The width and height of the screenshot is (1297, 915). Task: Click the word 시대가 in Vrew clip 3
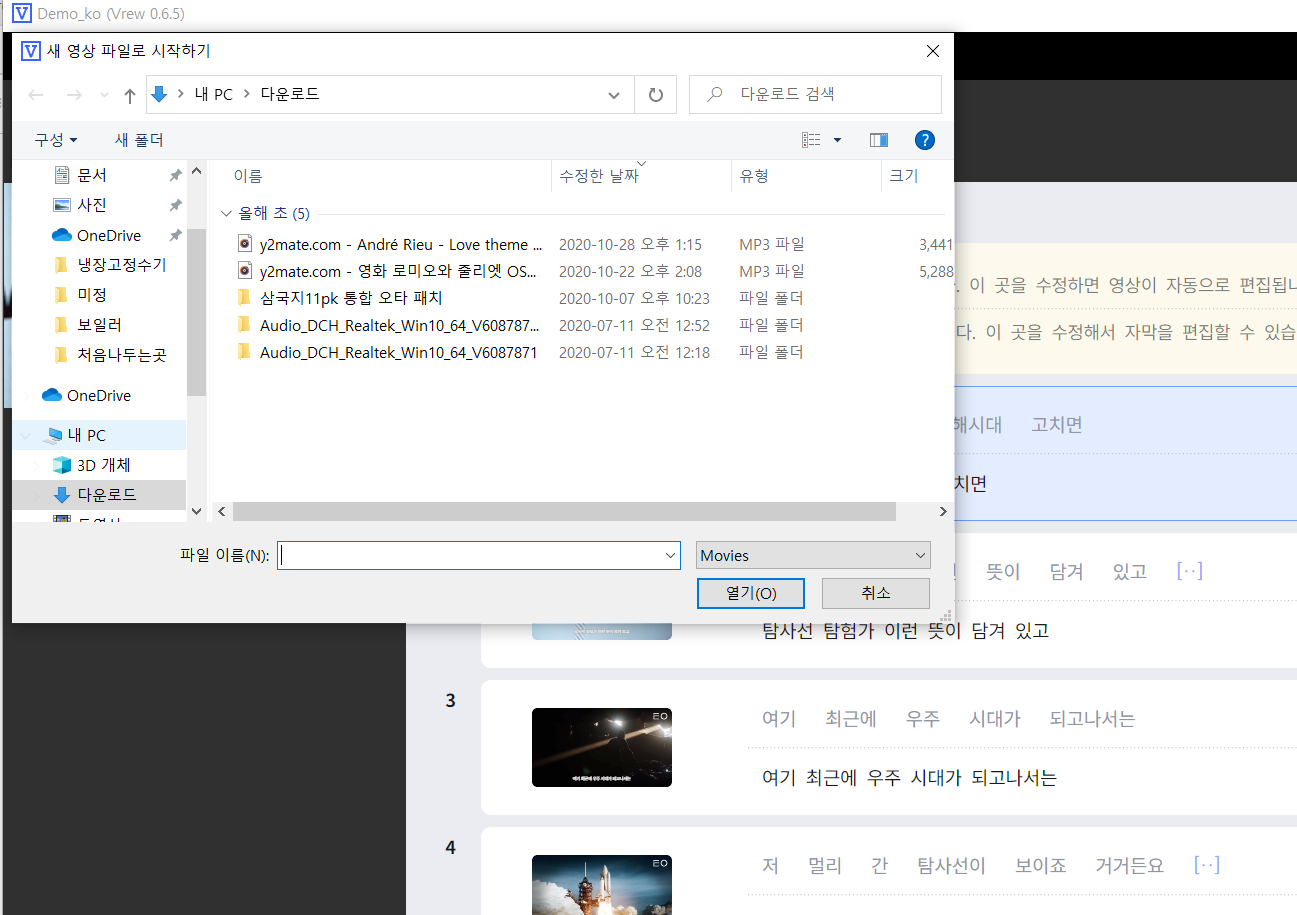click(x=995, y=719)
